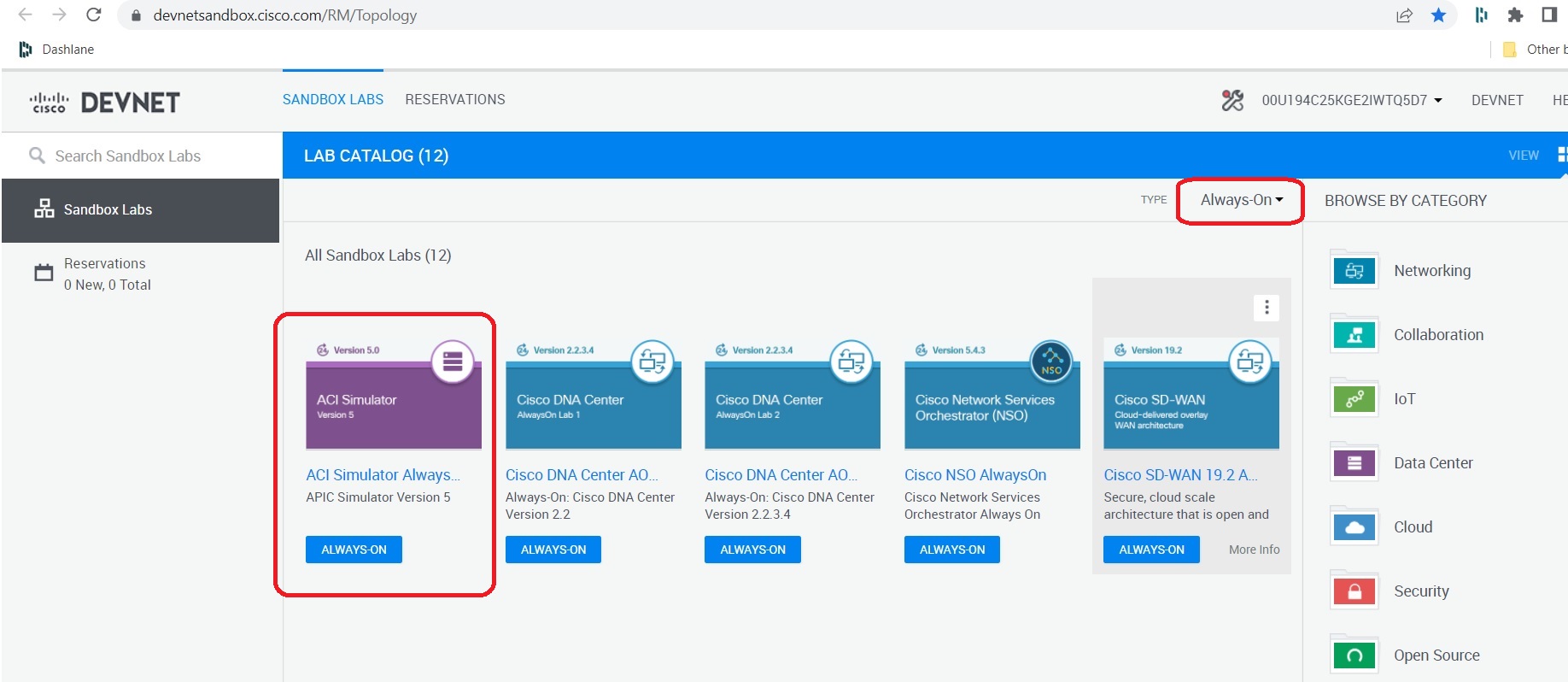Switch to SANDBOX LABS tab
The image size is (1568, 682).
click(x=333, y=100)
